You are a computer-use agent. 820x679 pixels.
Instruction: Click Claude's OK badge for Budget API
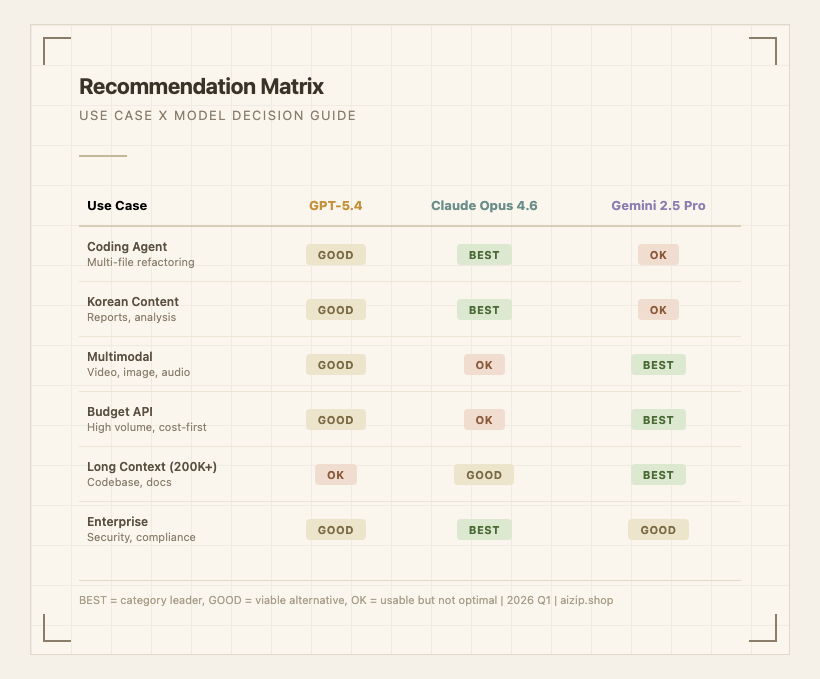484,420
